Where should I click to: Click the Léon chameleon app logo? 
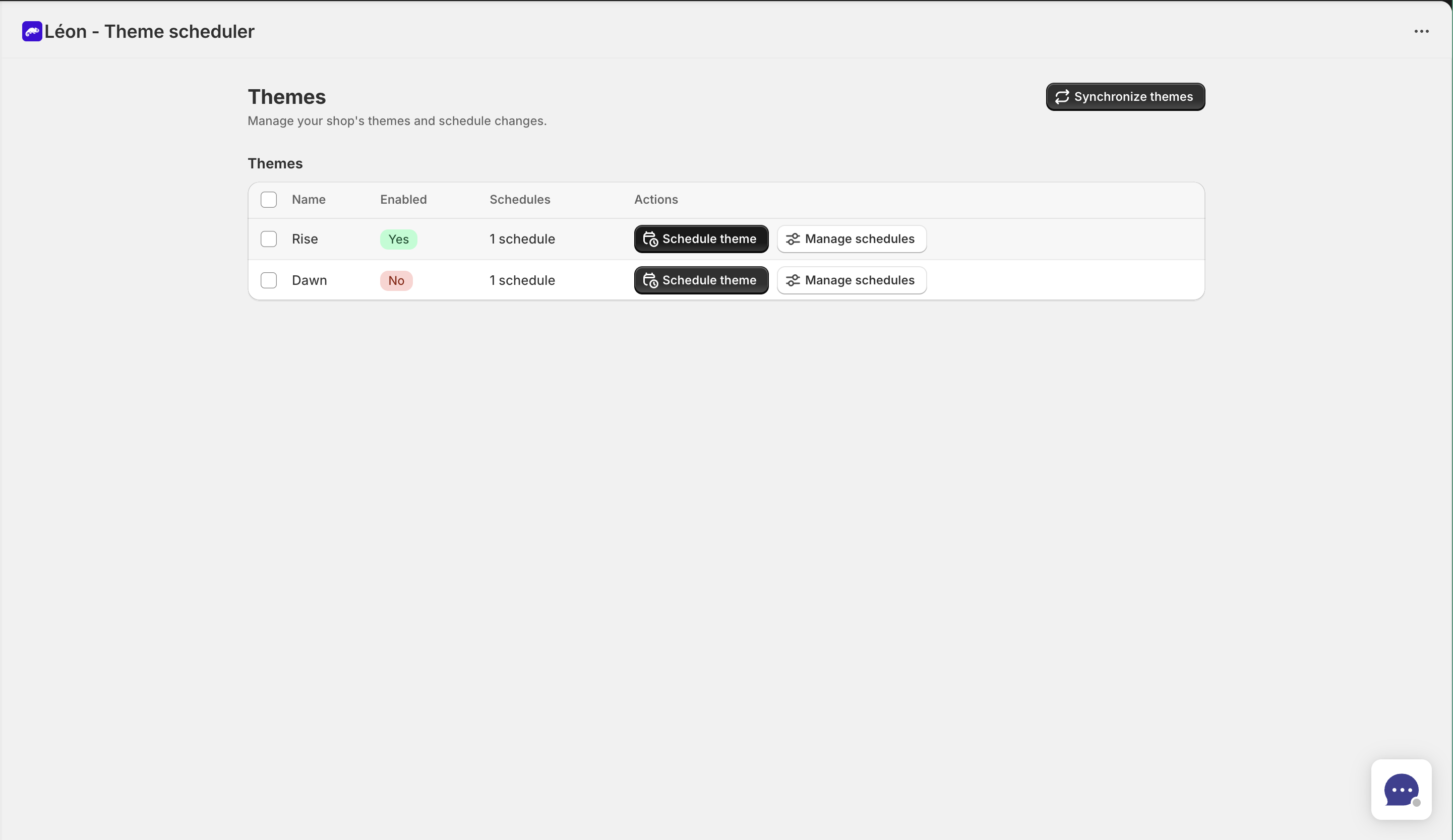32,31
